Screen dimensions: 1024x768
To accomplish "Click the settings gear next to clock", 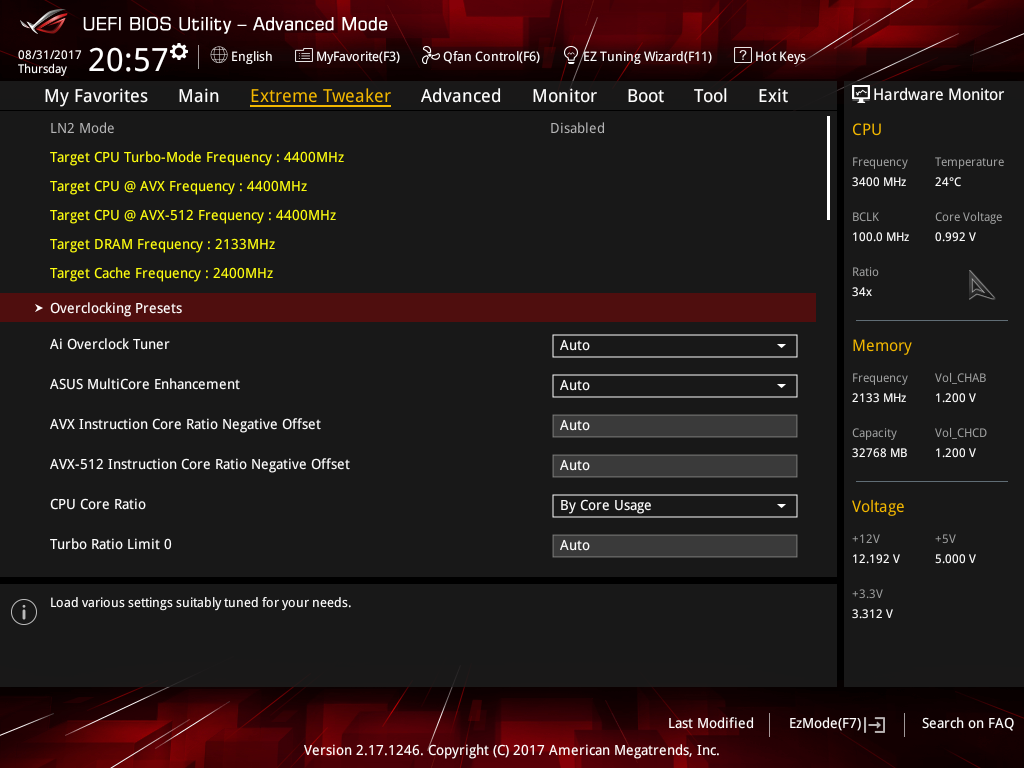I will tap(179, 51).
